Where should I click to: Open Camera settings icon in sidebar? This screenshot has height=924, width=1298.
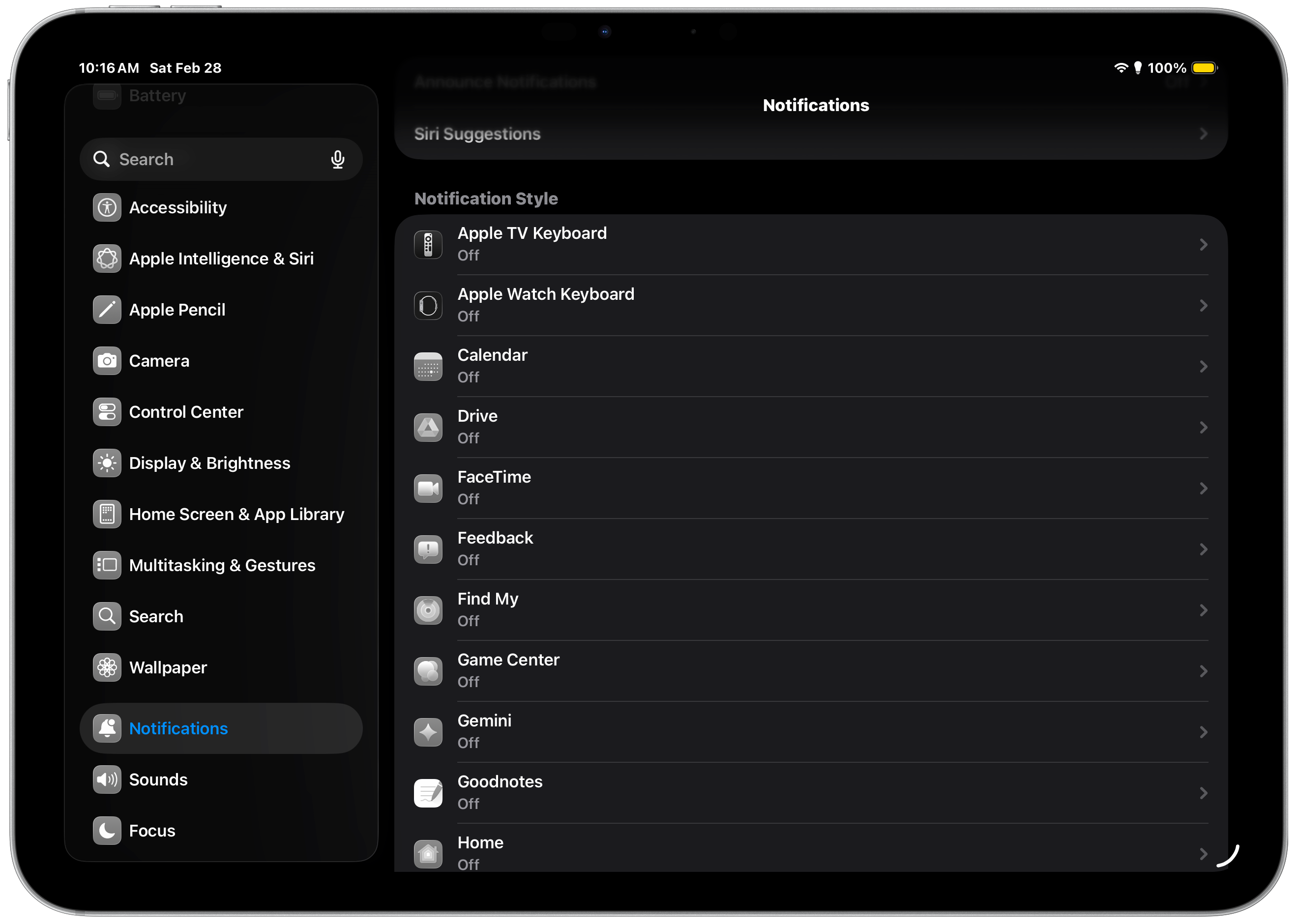[107, 361]
